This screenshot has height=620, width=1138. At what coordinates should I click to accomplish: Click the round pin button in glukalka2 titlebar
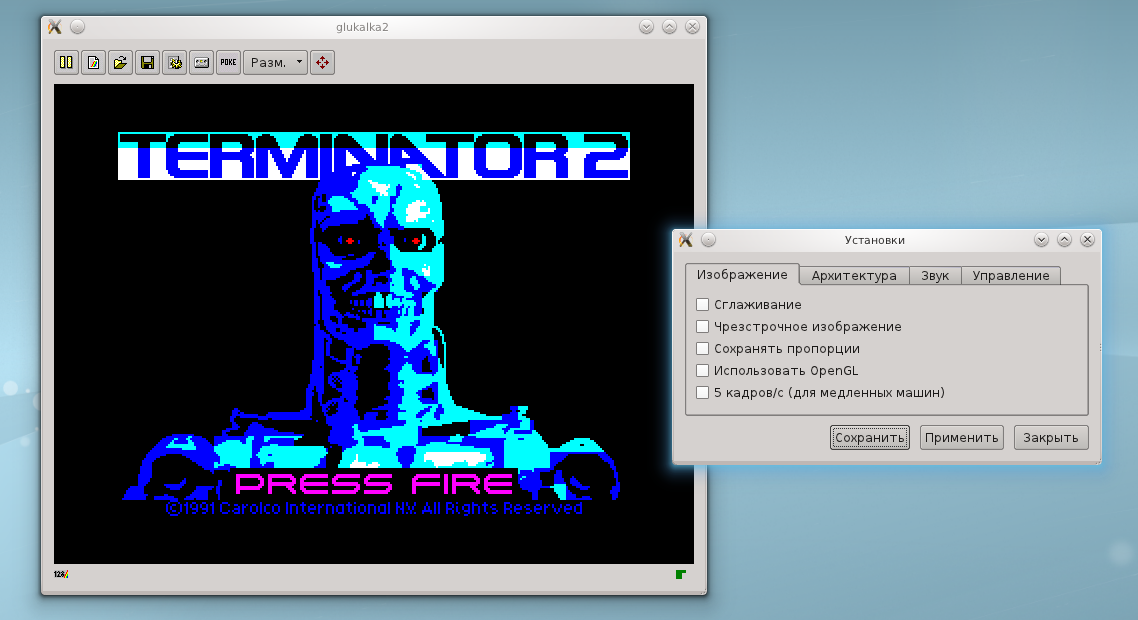[78, 27]
